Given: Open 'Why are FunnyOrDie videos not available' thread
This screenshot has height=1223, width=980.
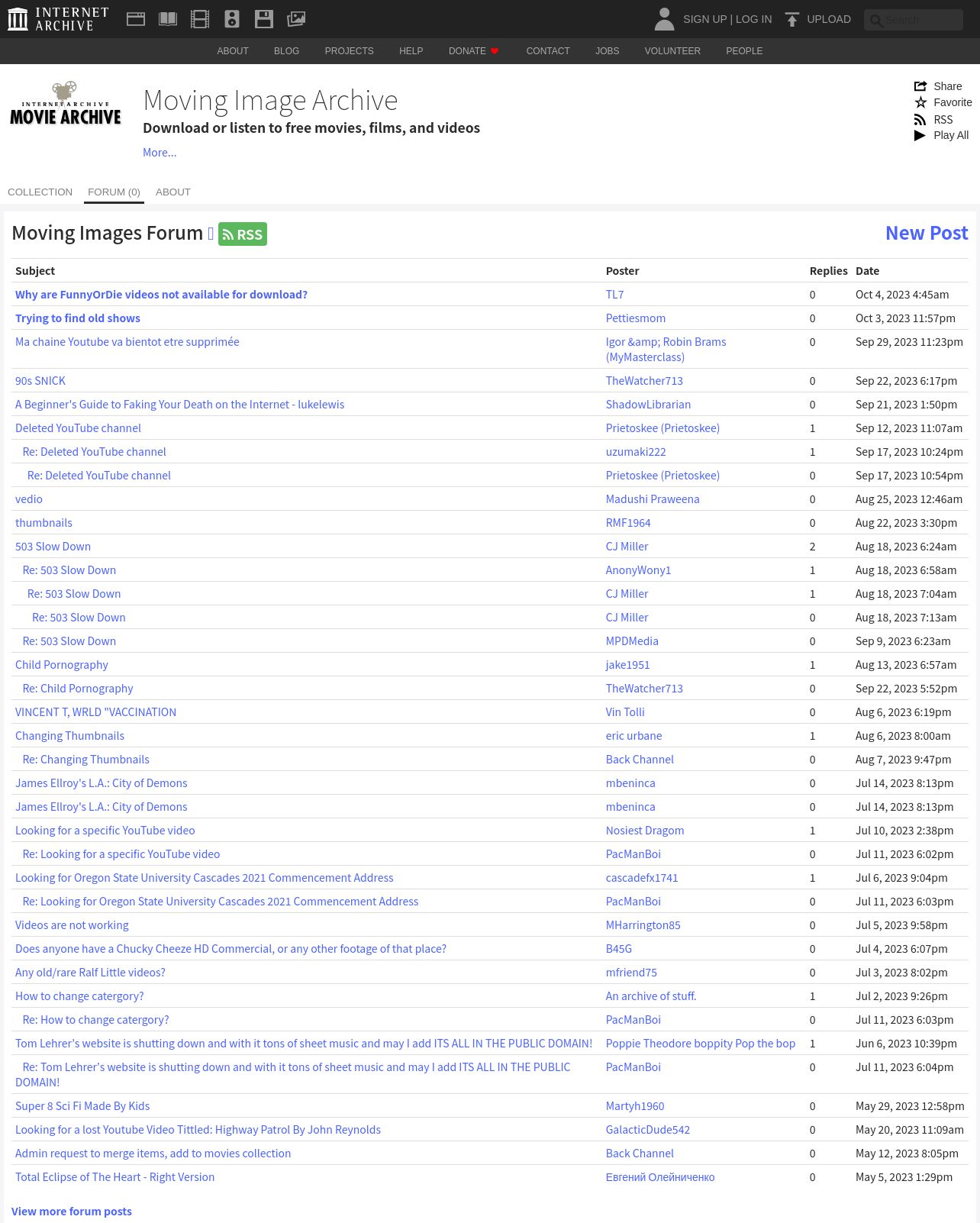Looking at the screenshot, I should coord(161,295).
